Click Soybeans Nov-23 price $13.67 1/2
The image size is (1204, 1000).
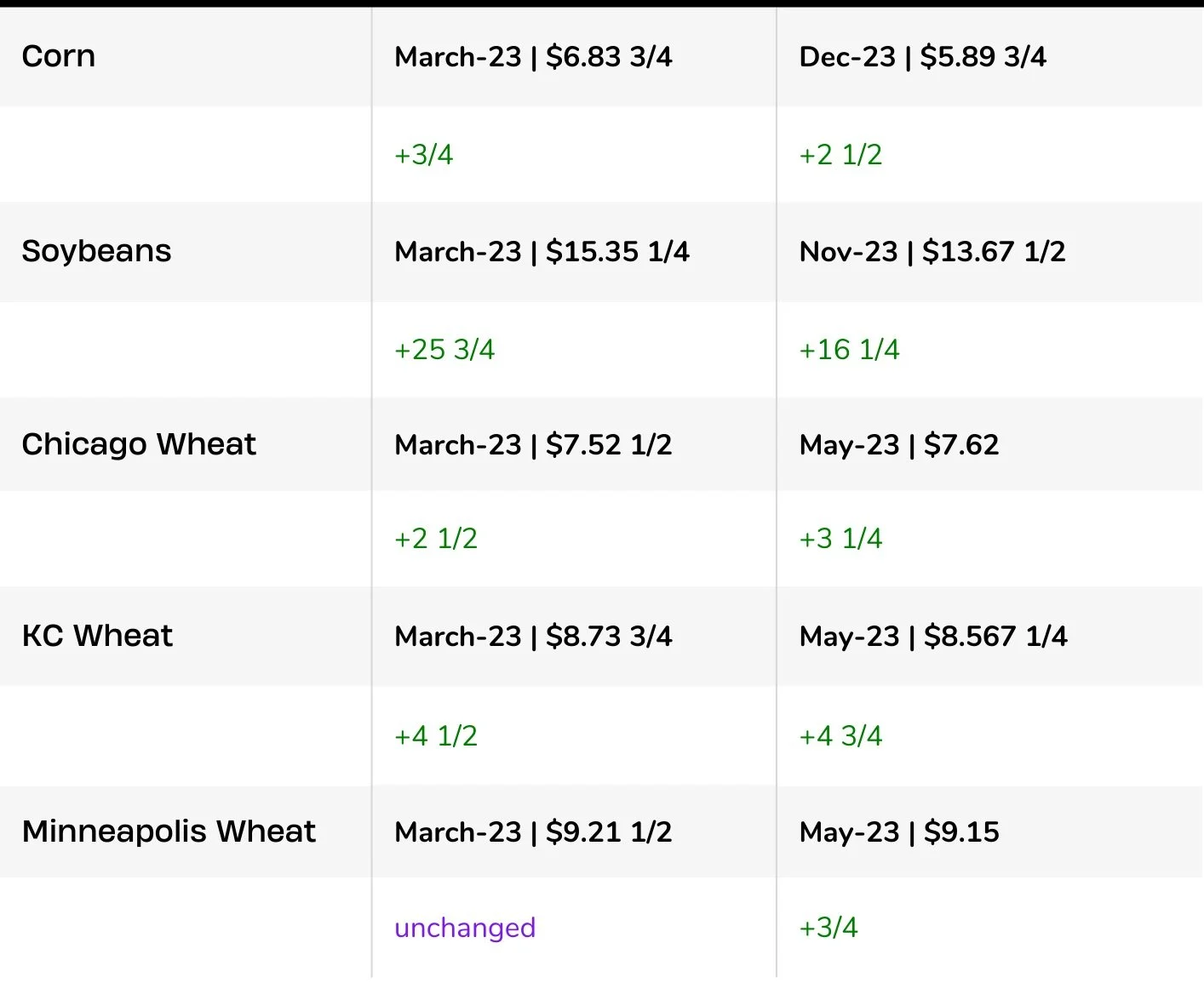pos(932,252)
